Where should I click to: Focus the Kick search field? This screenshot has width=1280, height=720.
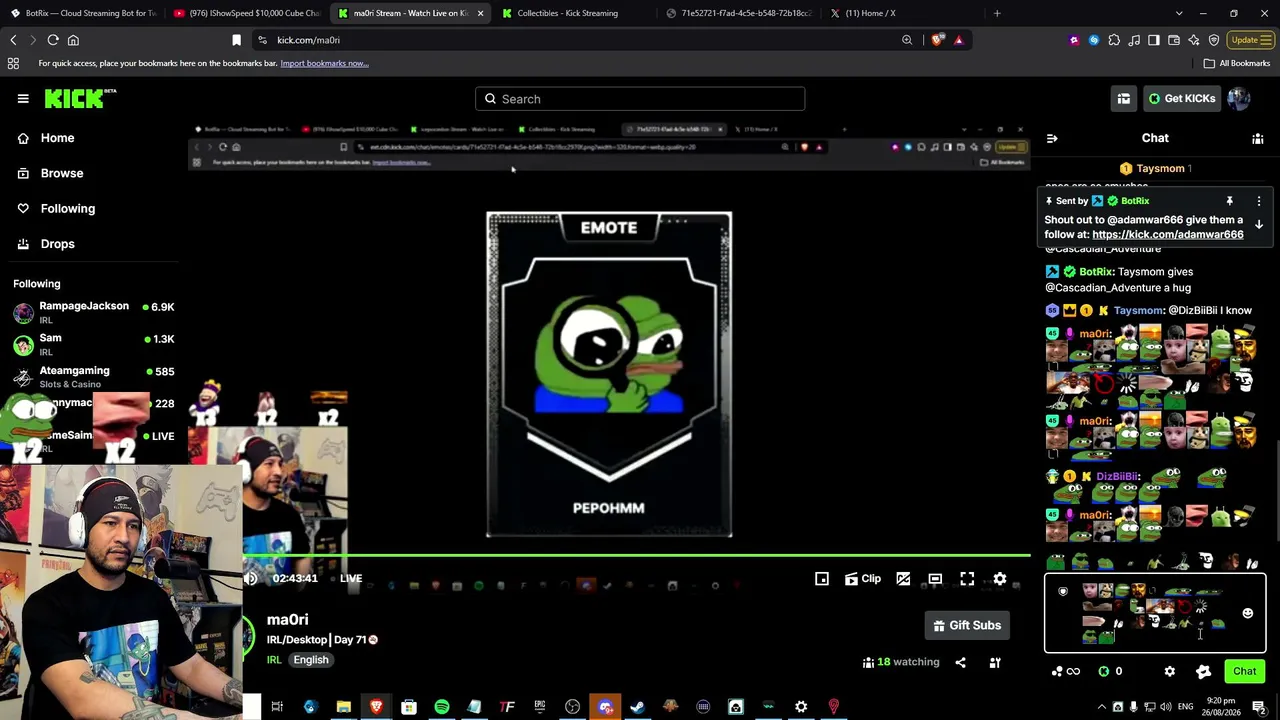(x=640, y=99)
